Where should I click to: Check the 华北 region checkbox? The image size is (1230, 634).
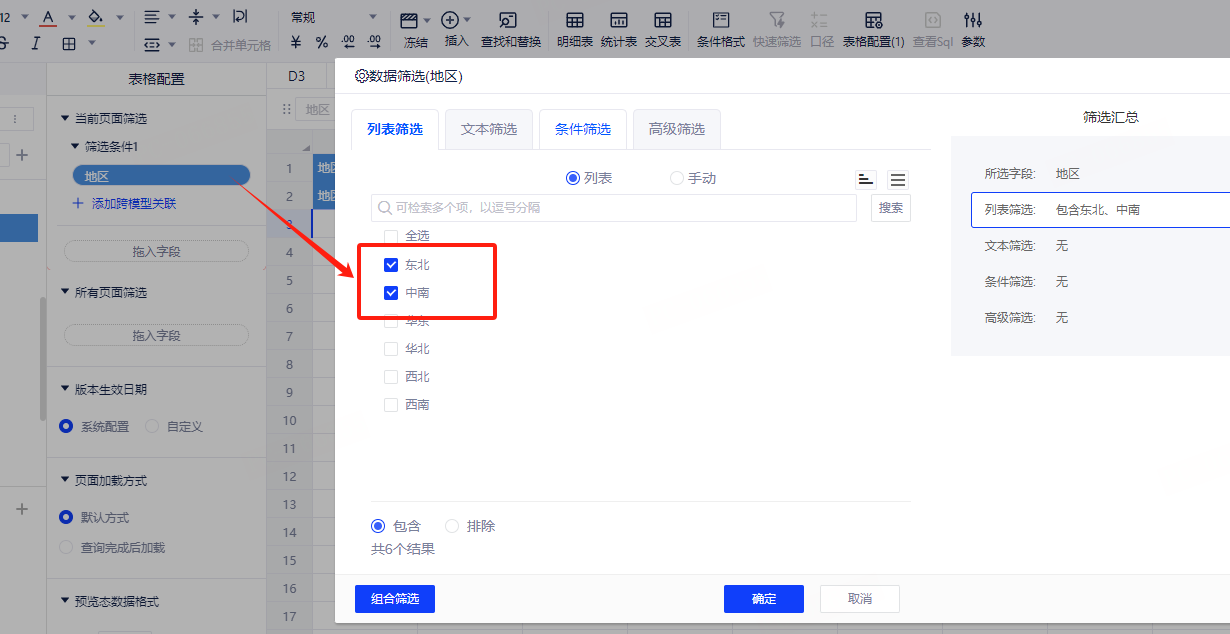(391, 349)
